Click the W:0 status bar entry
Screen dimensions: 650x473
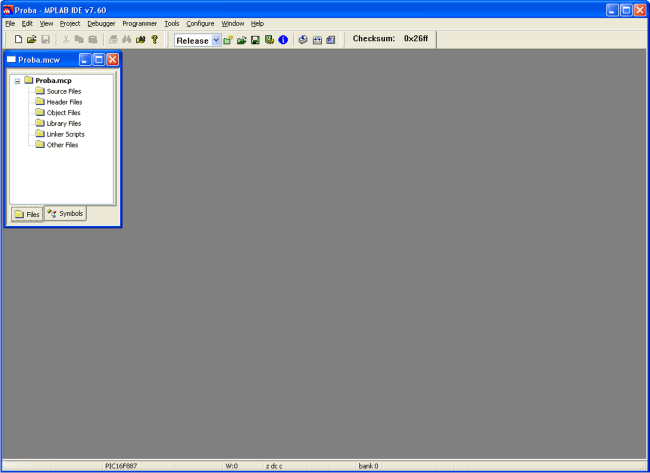[232, 466]
